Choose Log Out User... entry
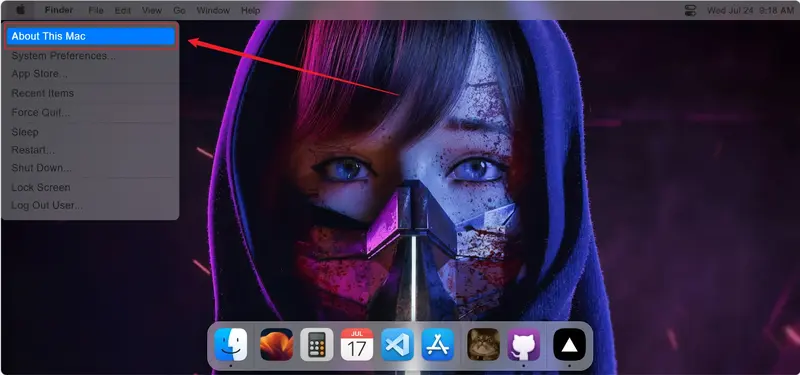This screenshot has width=800, height=375. coord(90,206)
